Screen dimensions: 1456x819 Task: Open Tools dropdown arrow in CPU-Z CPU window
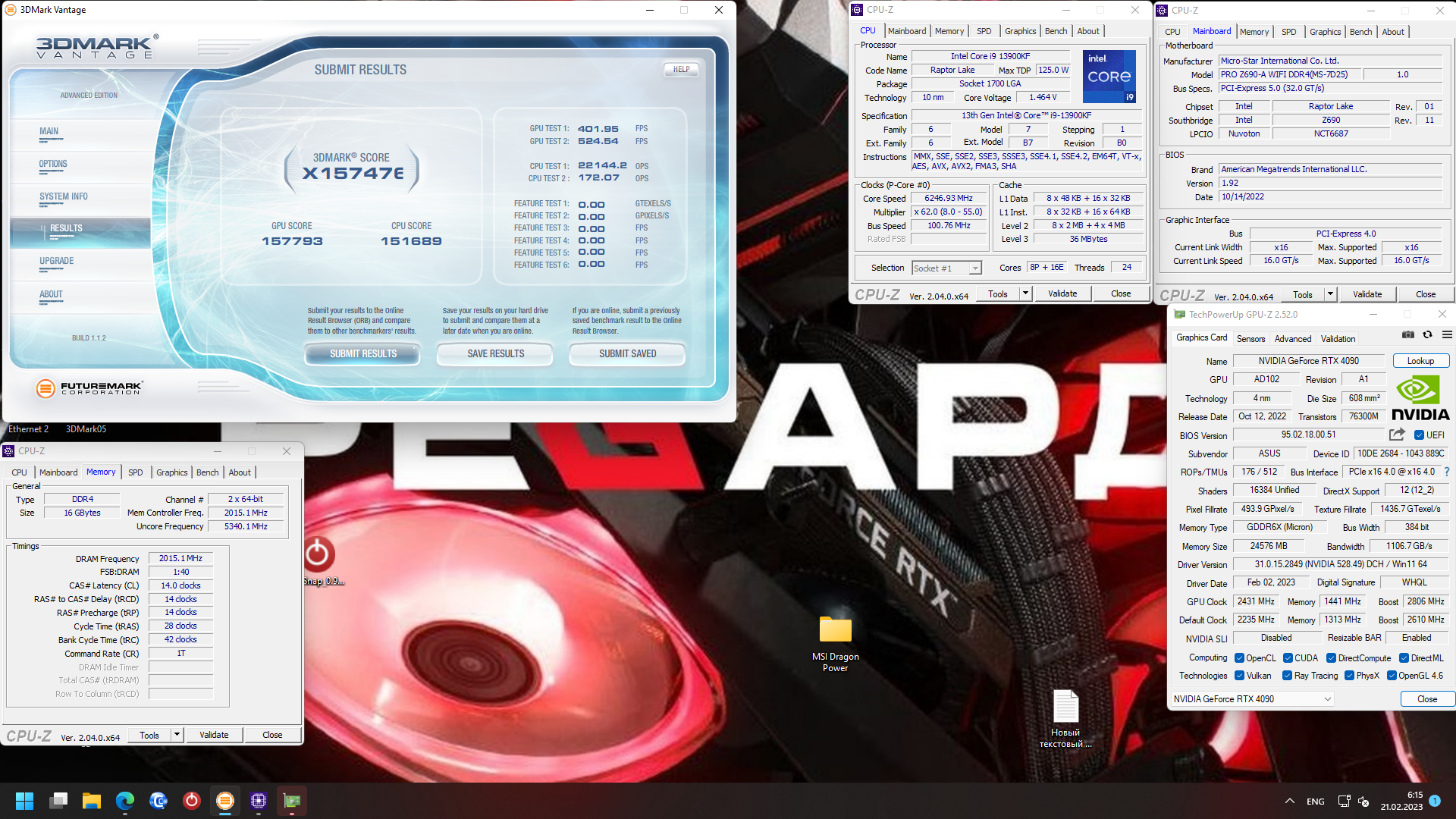coord(1025,293)
